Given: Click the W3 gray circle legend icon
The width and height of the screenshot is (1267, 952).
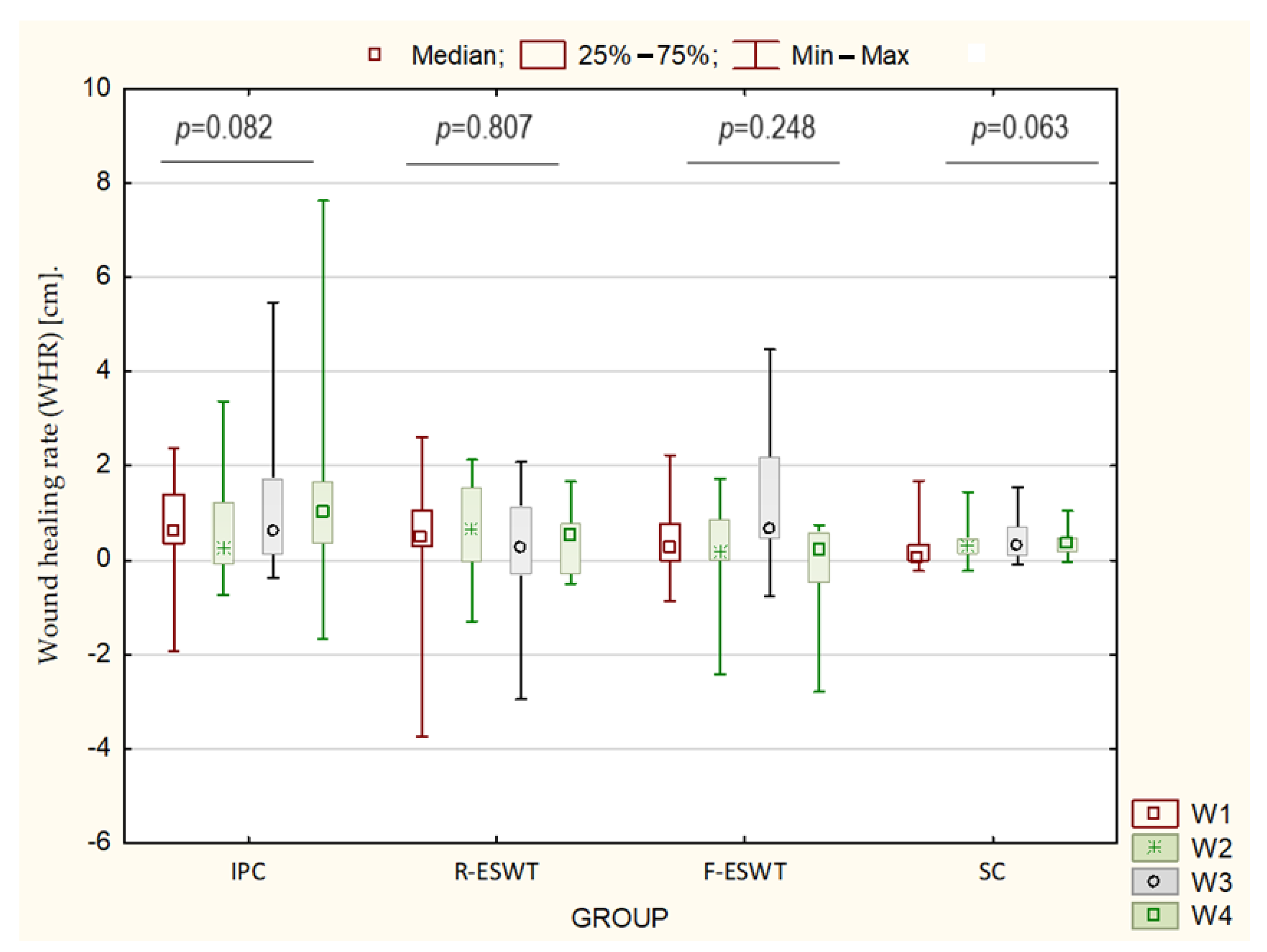Looking at the screenshot, I should [x=1154, y=882].
